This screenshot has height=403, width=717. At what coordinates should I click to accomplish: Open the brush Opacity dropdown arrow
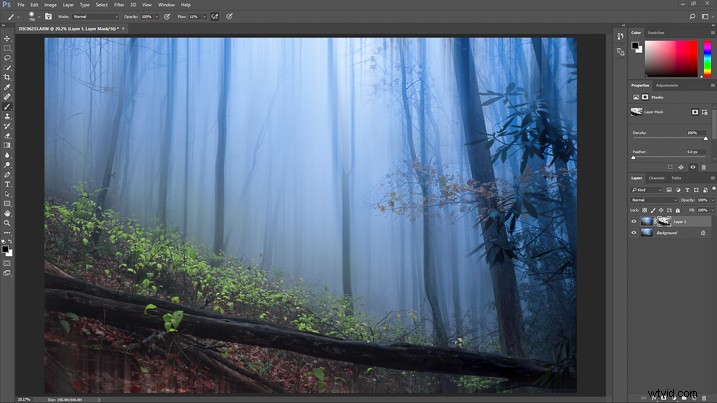156,16
